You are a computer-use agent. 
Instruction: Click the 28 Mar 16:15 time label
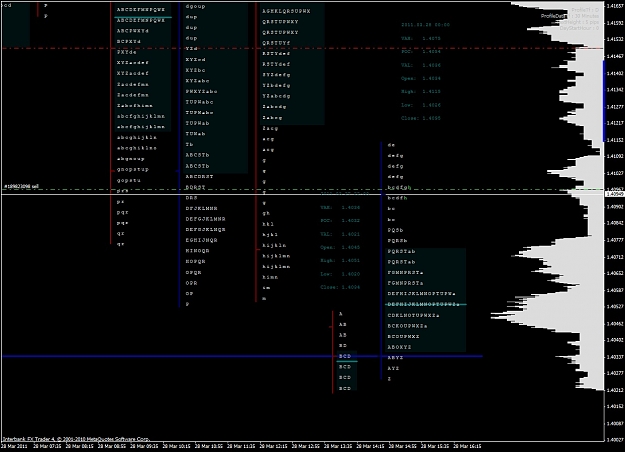click(467, 446)
